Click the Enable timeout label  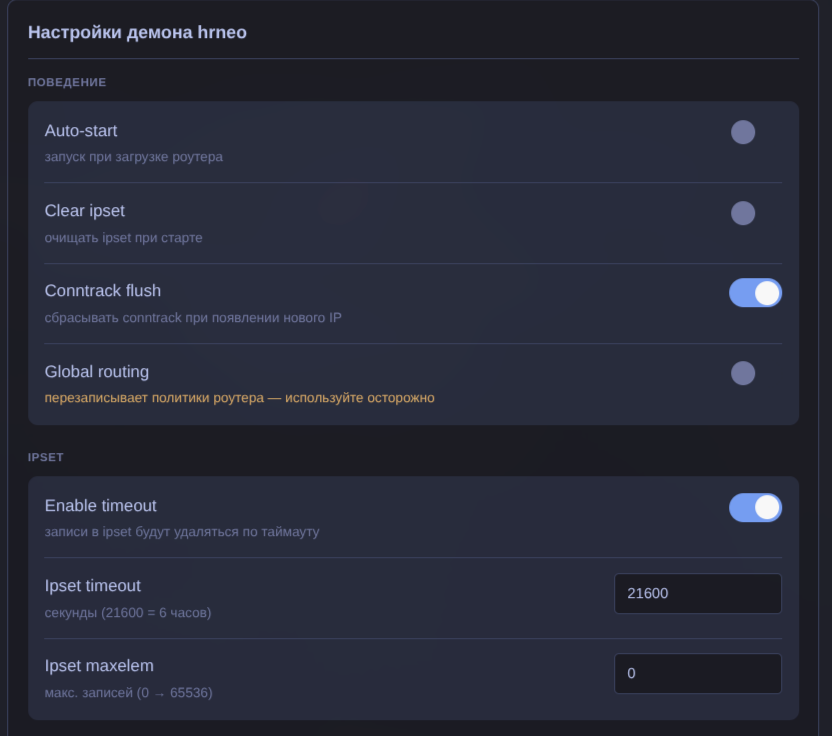click(101, 506)
